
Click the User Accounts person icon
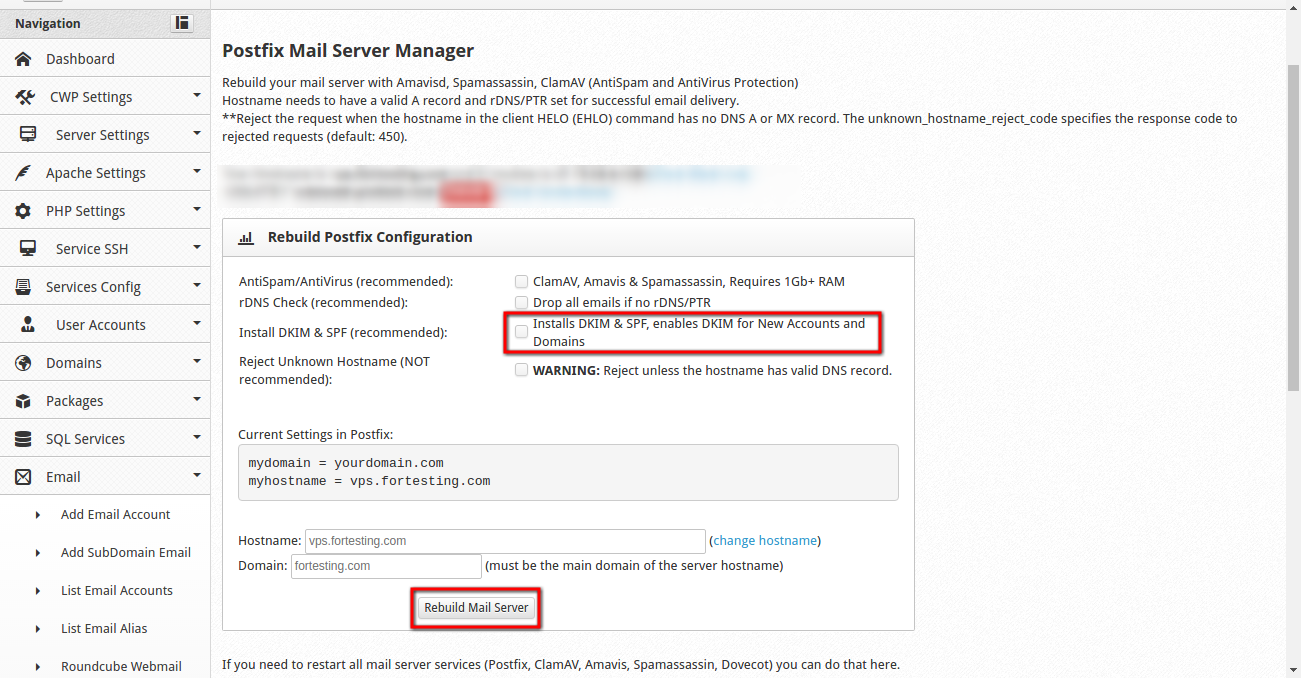(x=28, y=325)
